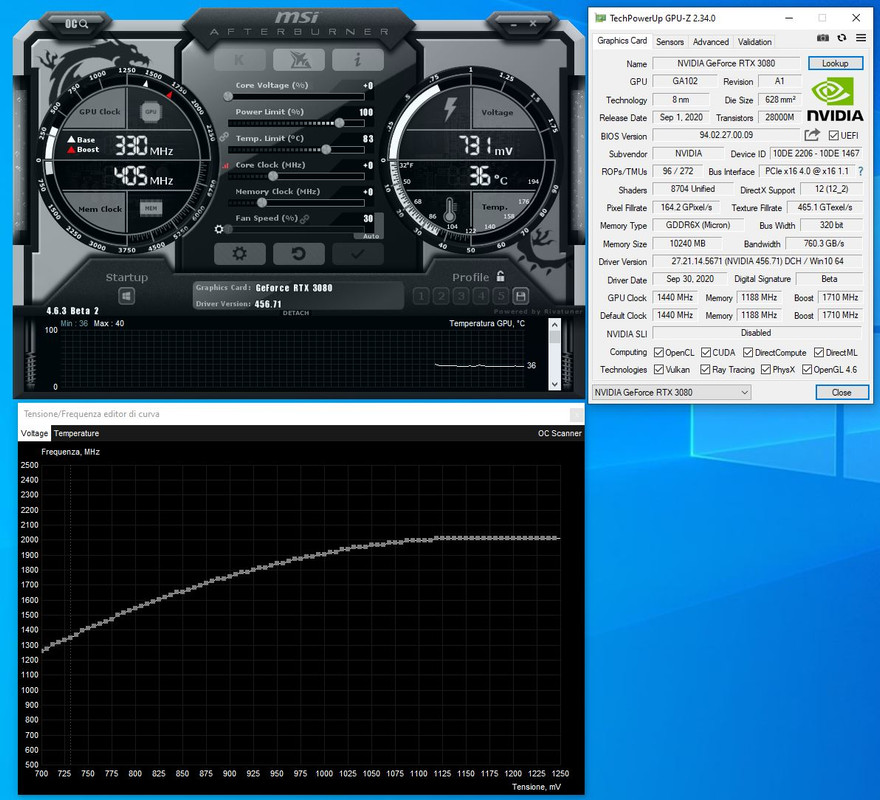Click the reset settings button
The height and width of the screenshot is (800, 880).
(x=299, y=254)
